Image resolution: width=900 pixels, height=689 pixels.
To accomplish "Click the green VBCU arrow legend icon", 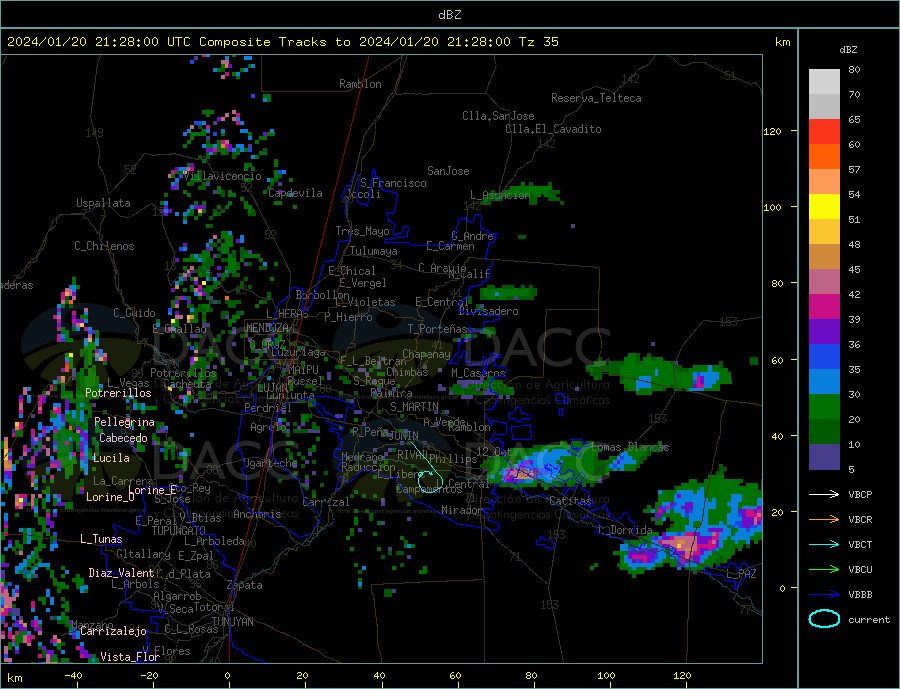I will (x=824, y=569).
